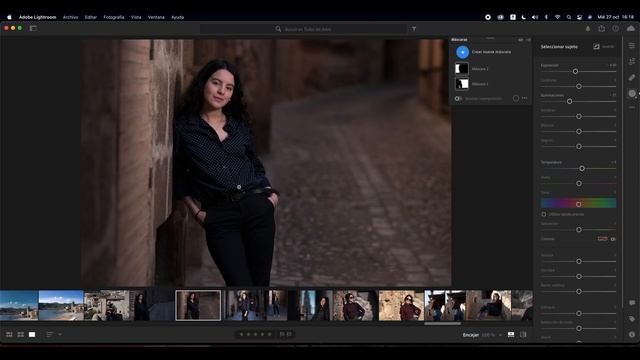Open the Edit sliders panel icon
The width and height of the screenshot is (640, 360).
(632, 61)
